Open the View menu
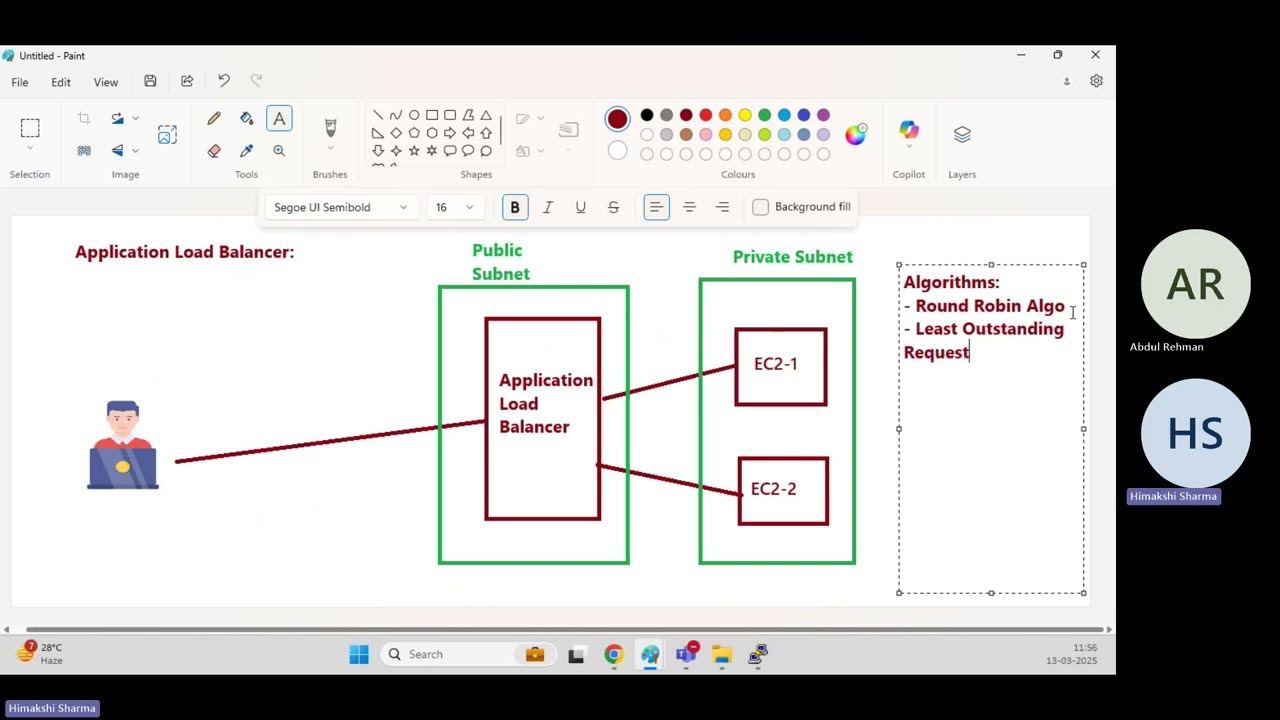Screen dimensions: 1280x720 106,82
